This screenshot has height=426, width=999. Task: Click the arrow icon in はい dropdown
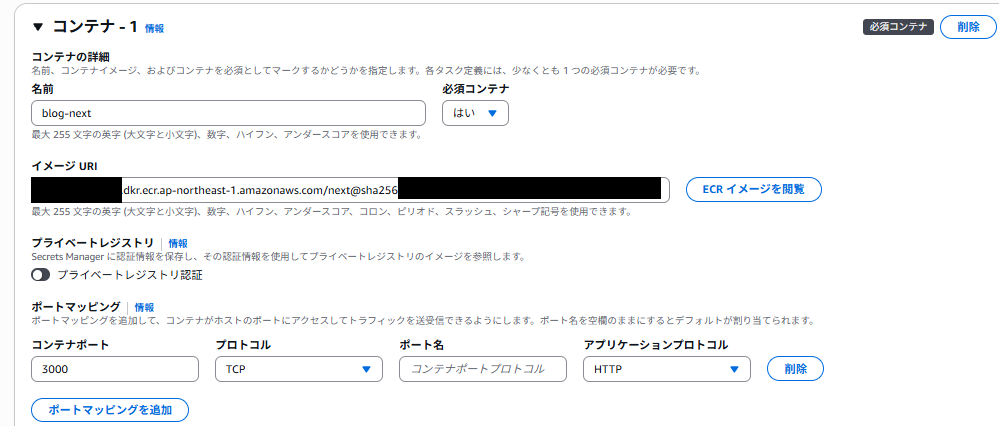492,113
